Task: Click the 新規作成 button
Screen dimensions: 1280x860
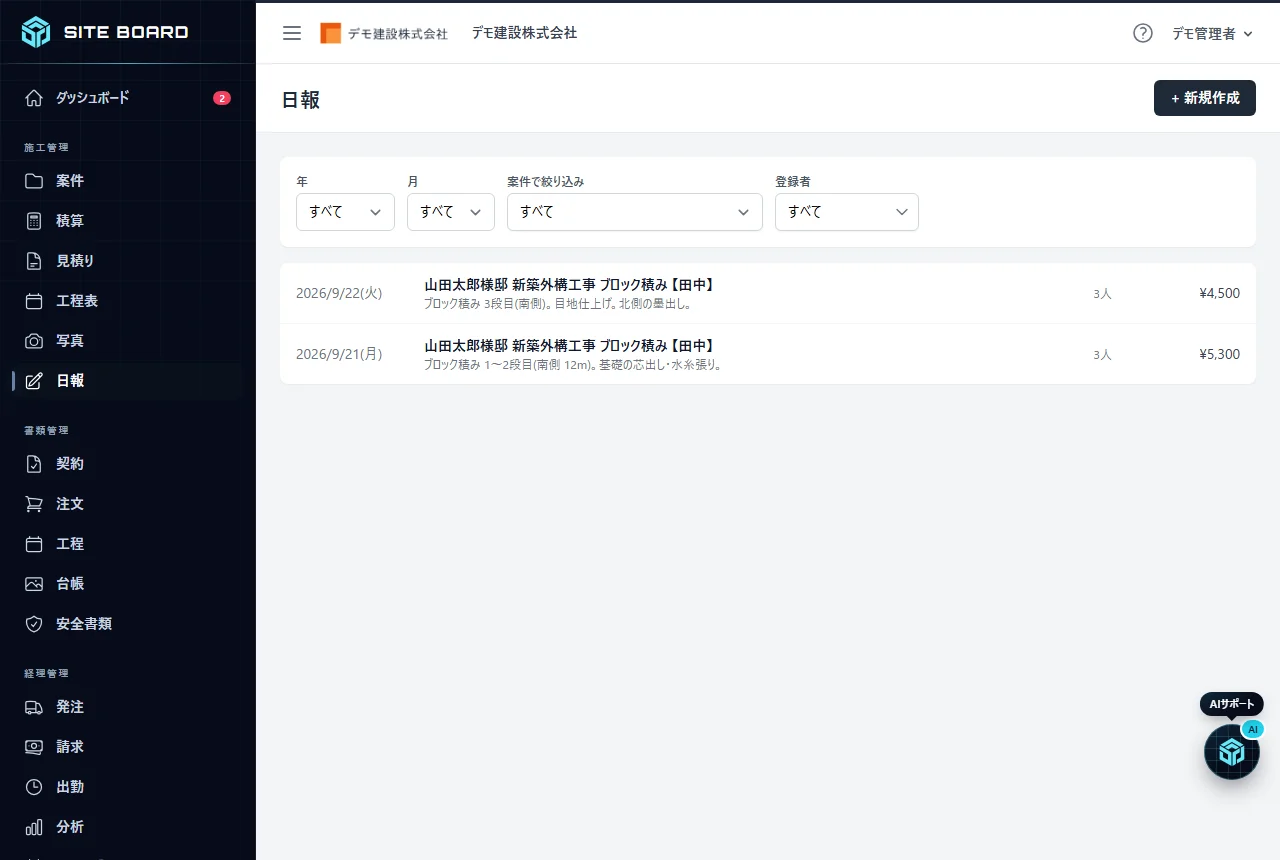Action: point(1205,98)
